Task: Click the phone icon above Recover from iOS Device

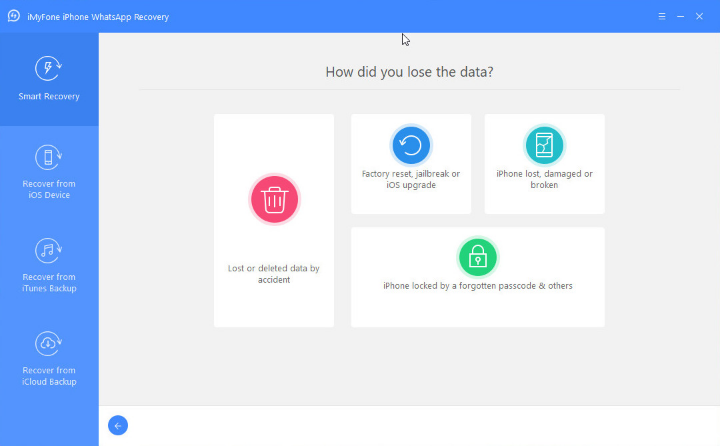Action: 49,157
